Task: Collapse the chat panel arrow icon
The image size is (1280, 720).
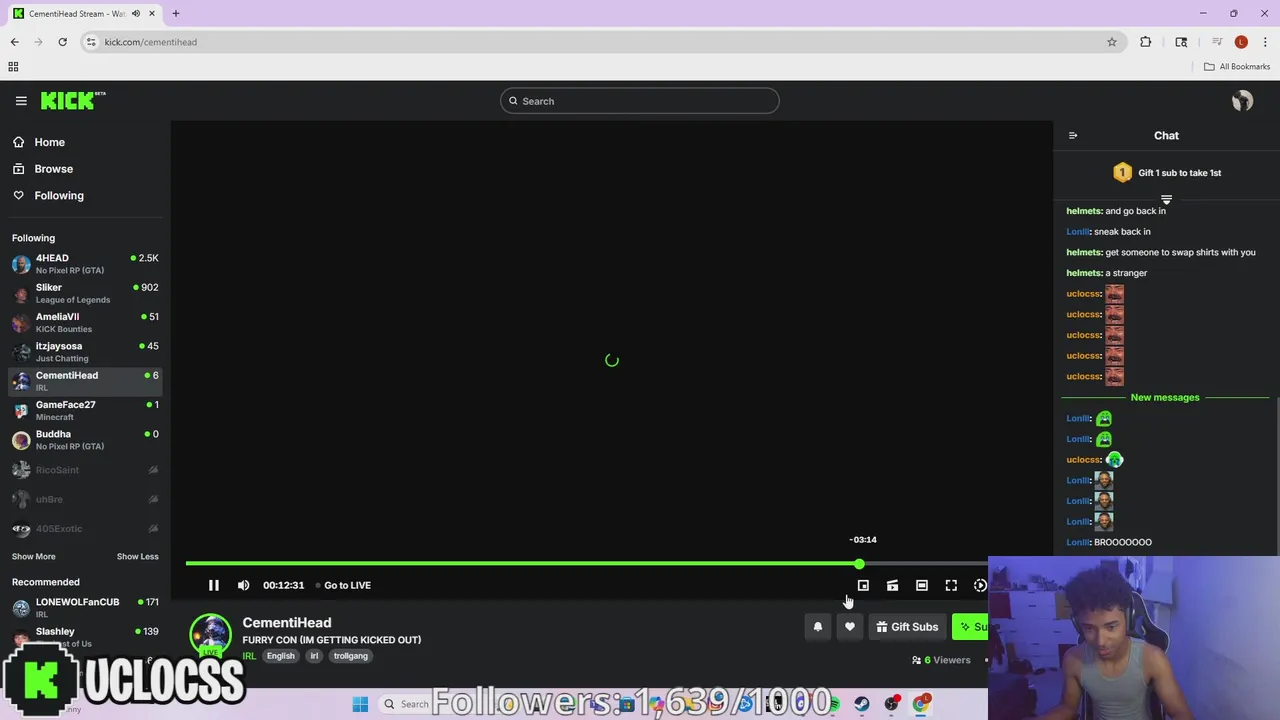Action: pyautogui.click(x=1073, y=136)
